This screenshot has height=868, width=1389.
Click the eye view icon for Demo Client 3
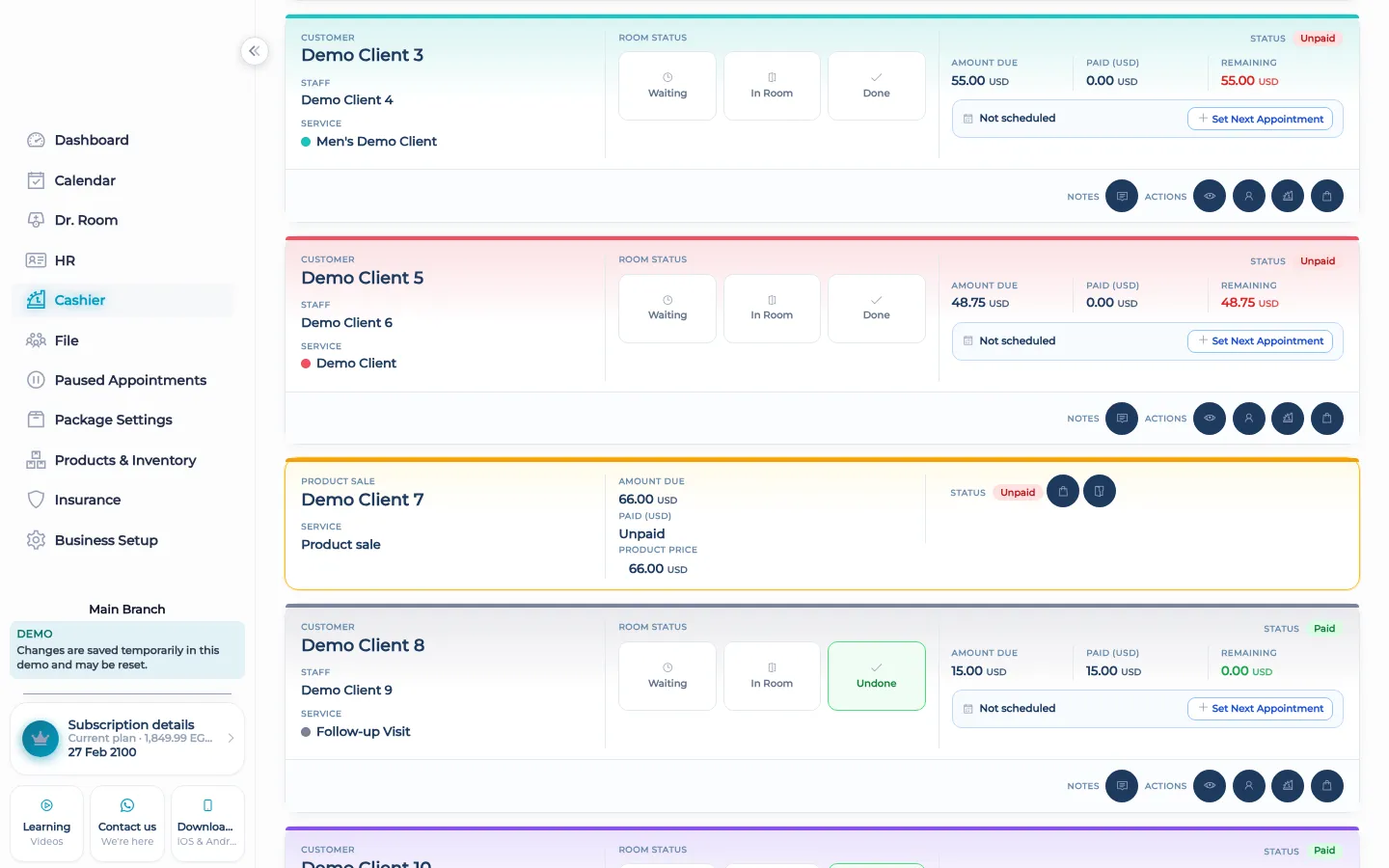tap(1210, 196)
